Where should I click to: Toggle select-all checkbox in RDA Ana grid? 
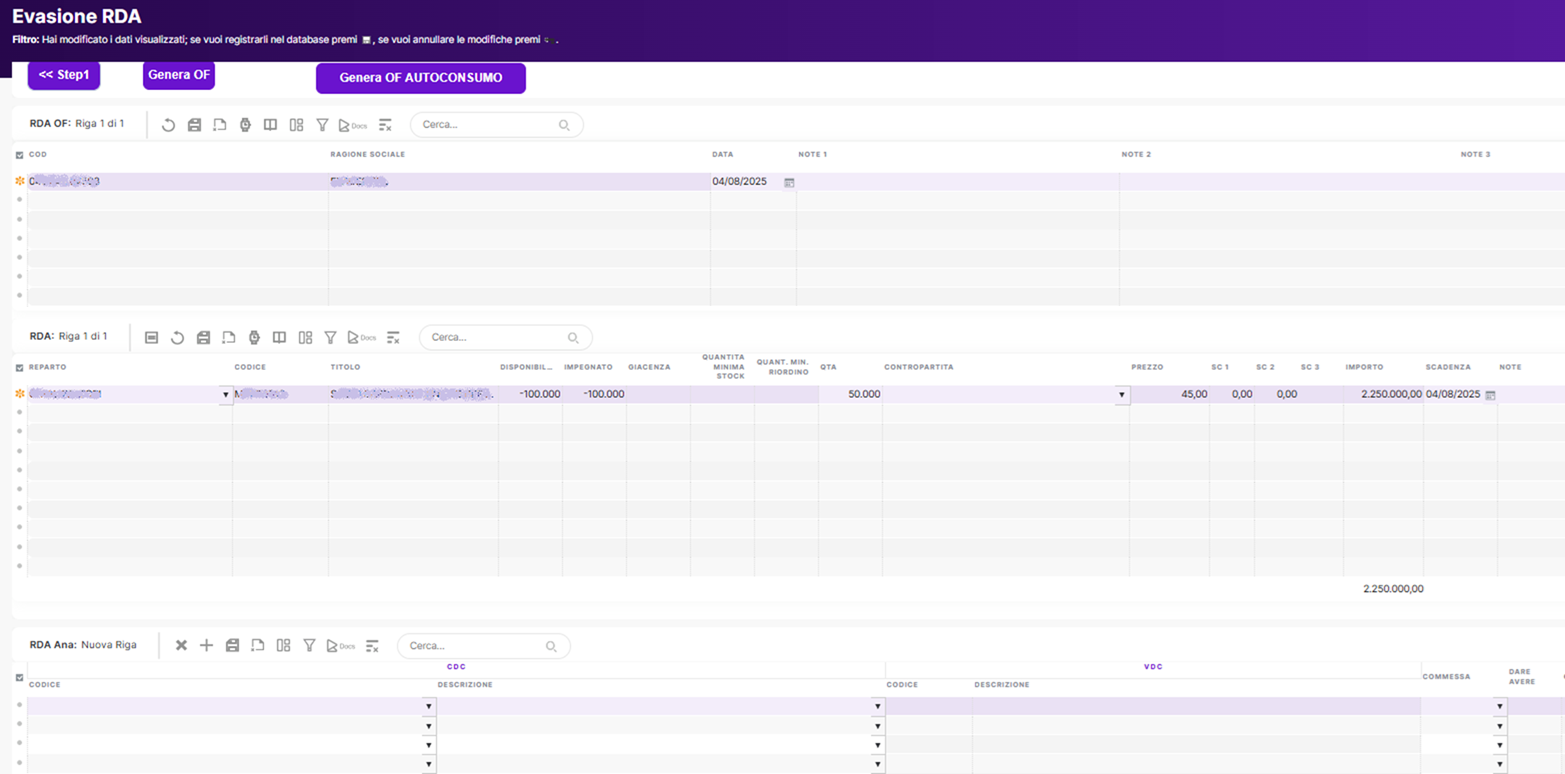[x=20, y=677]
